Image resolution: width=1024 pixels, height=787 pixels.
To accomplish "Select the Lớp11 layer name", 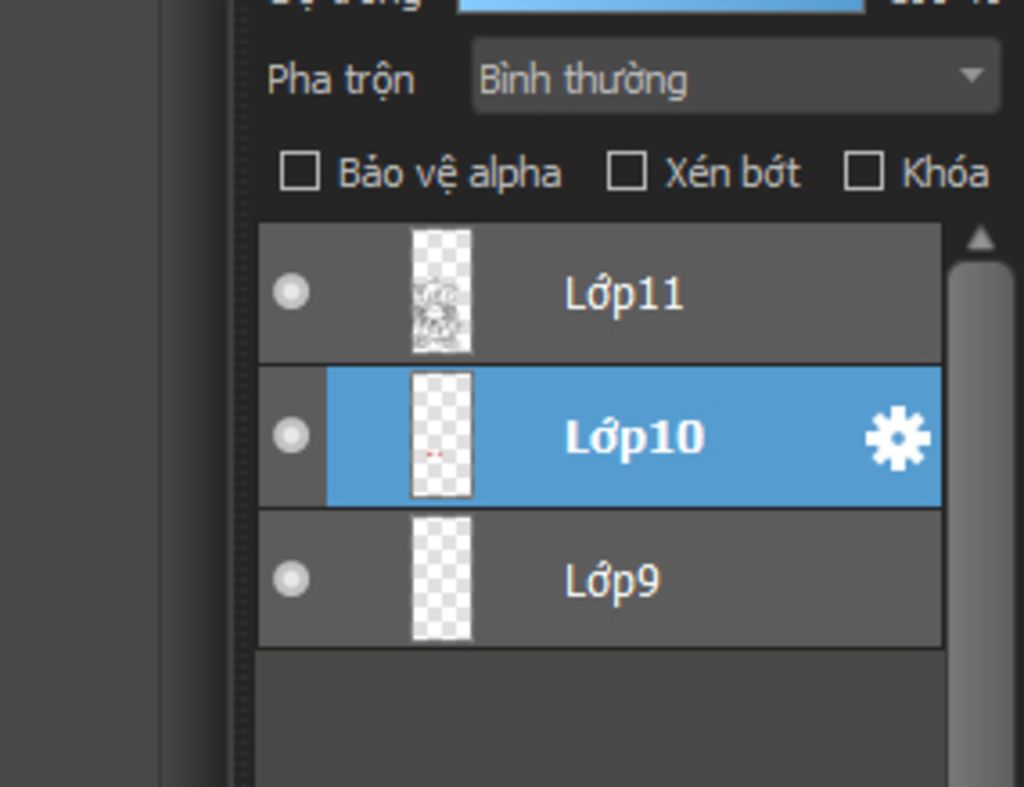I will [624, 294].
